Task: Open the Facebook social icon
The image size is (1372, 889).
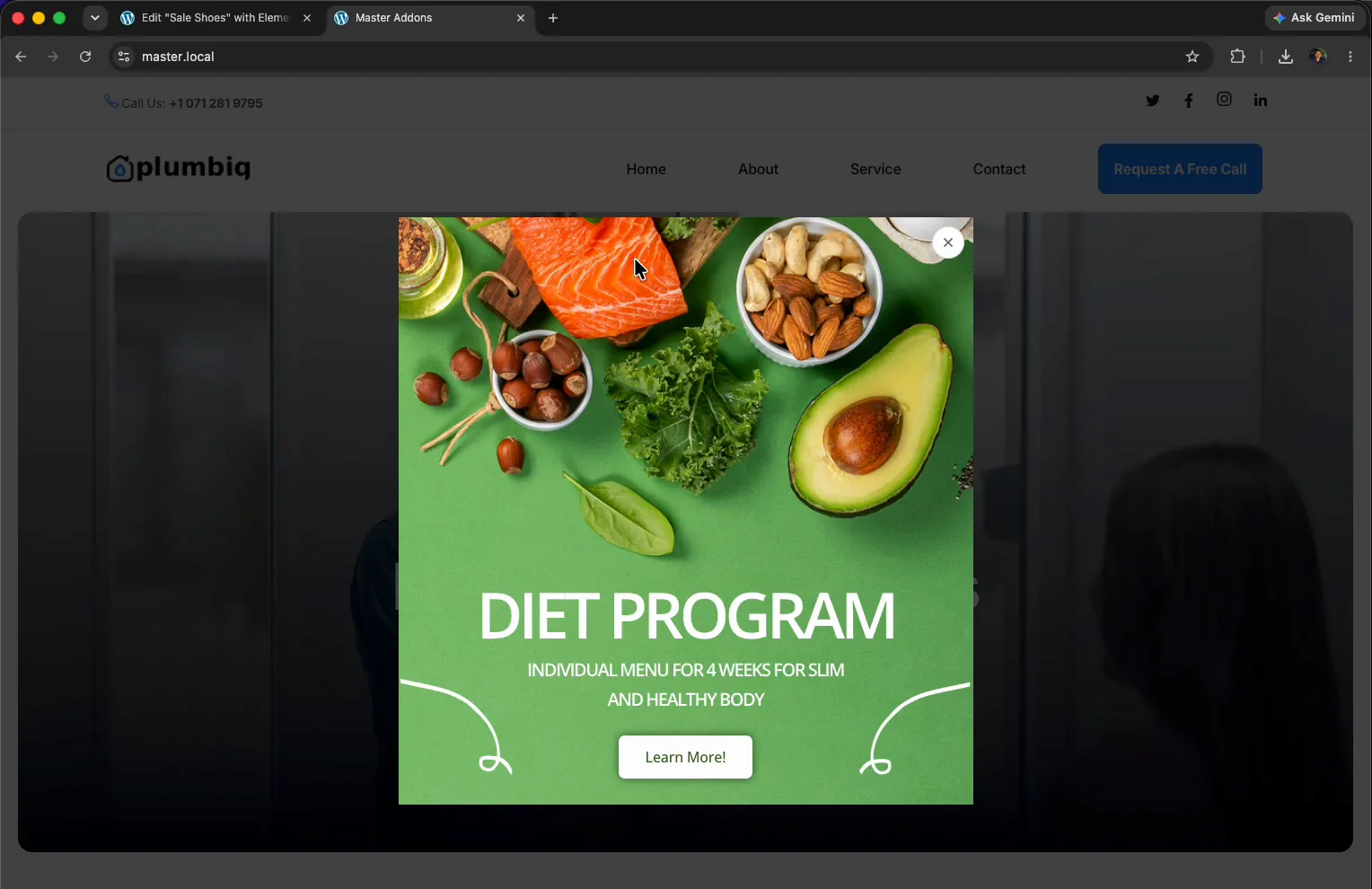Action: click(1189, 101)
